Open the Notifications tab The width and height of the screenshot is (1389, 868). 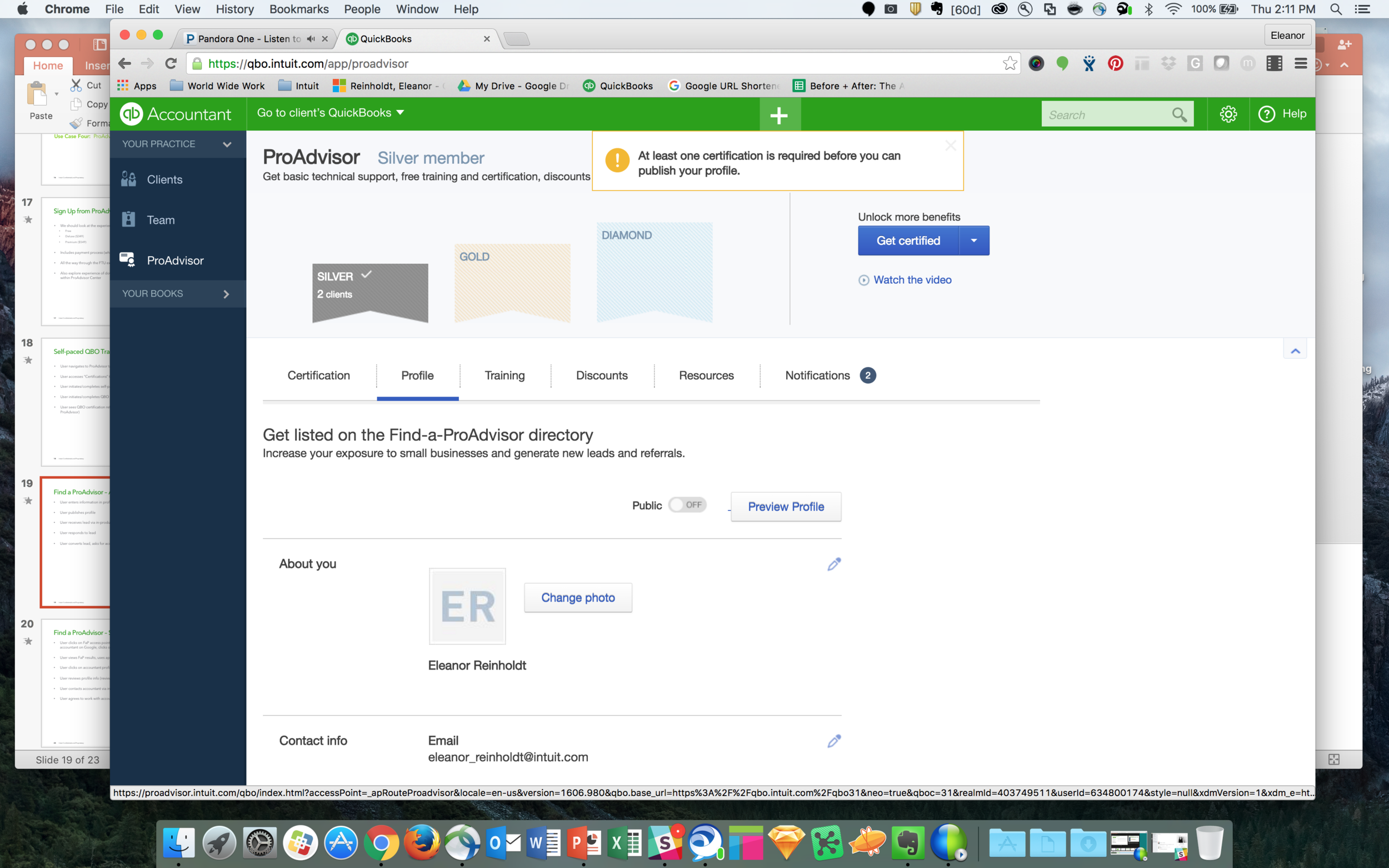pyautogui.click(x=830, y=375)
